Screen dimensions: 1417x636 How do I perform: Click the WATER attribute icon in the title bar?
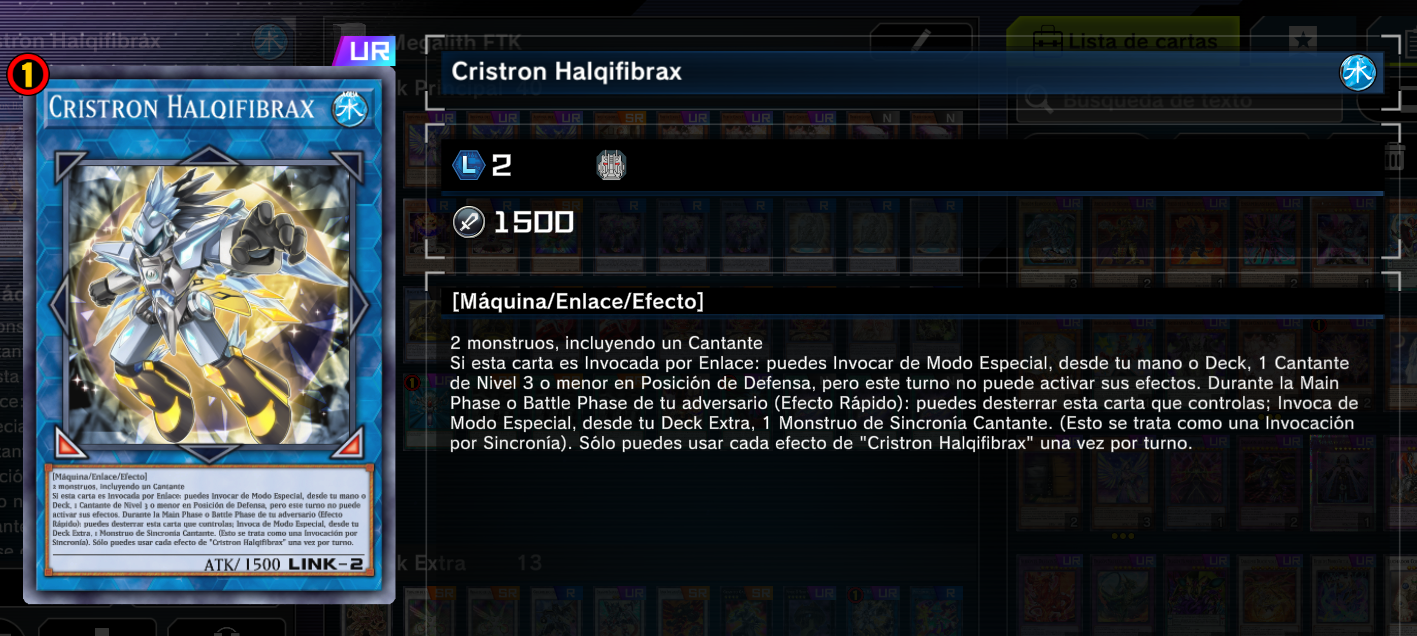point(1358,73)
